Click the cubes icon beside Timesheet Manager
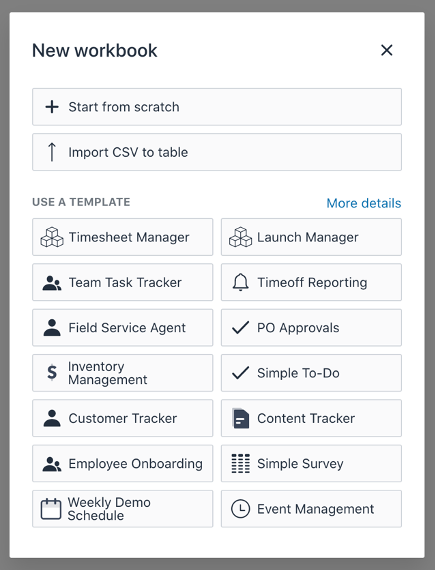Viewport: 435px width, 570px height. pos(52,237)
